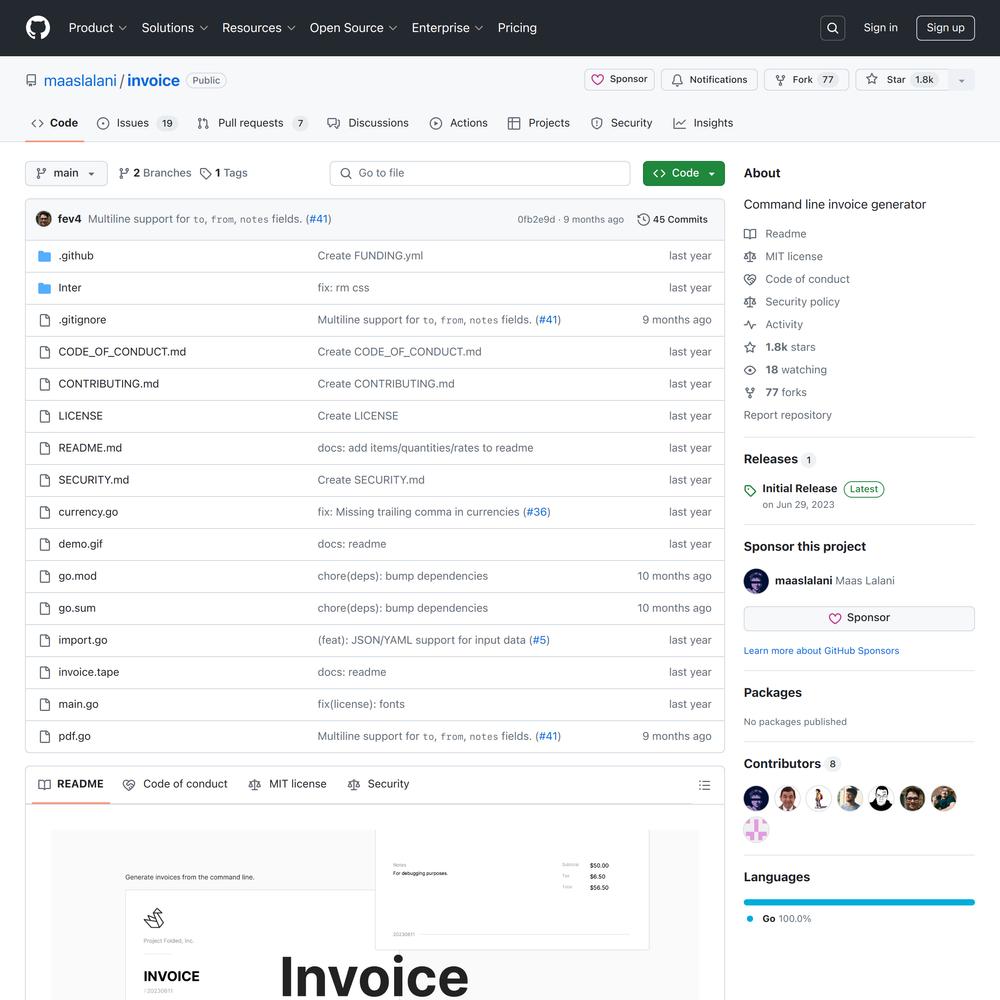Click the heart icon beside Code of conduct in About
The height and width of the screenshot is (1000, 1000).
(750, 279)
